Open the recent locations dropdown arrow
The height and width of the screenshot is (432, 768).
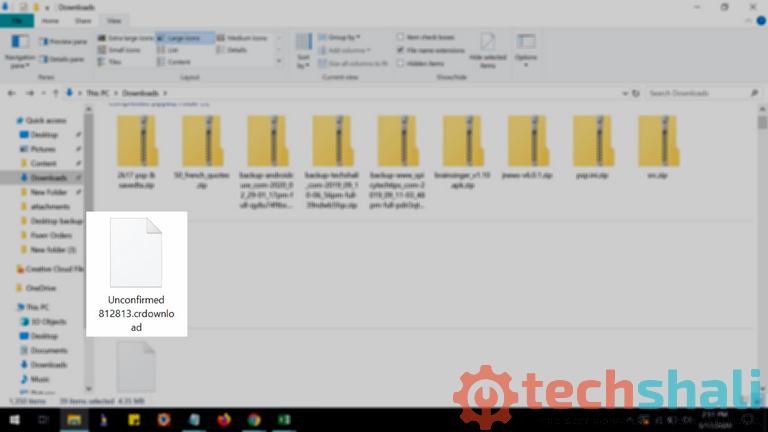click(44, 93)
